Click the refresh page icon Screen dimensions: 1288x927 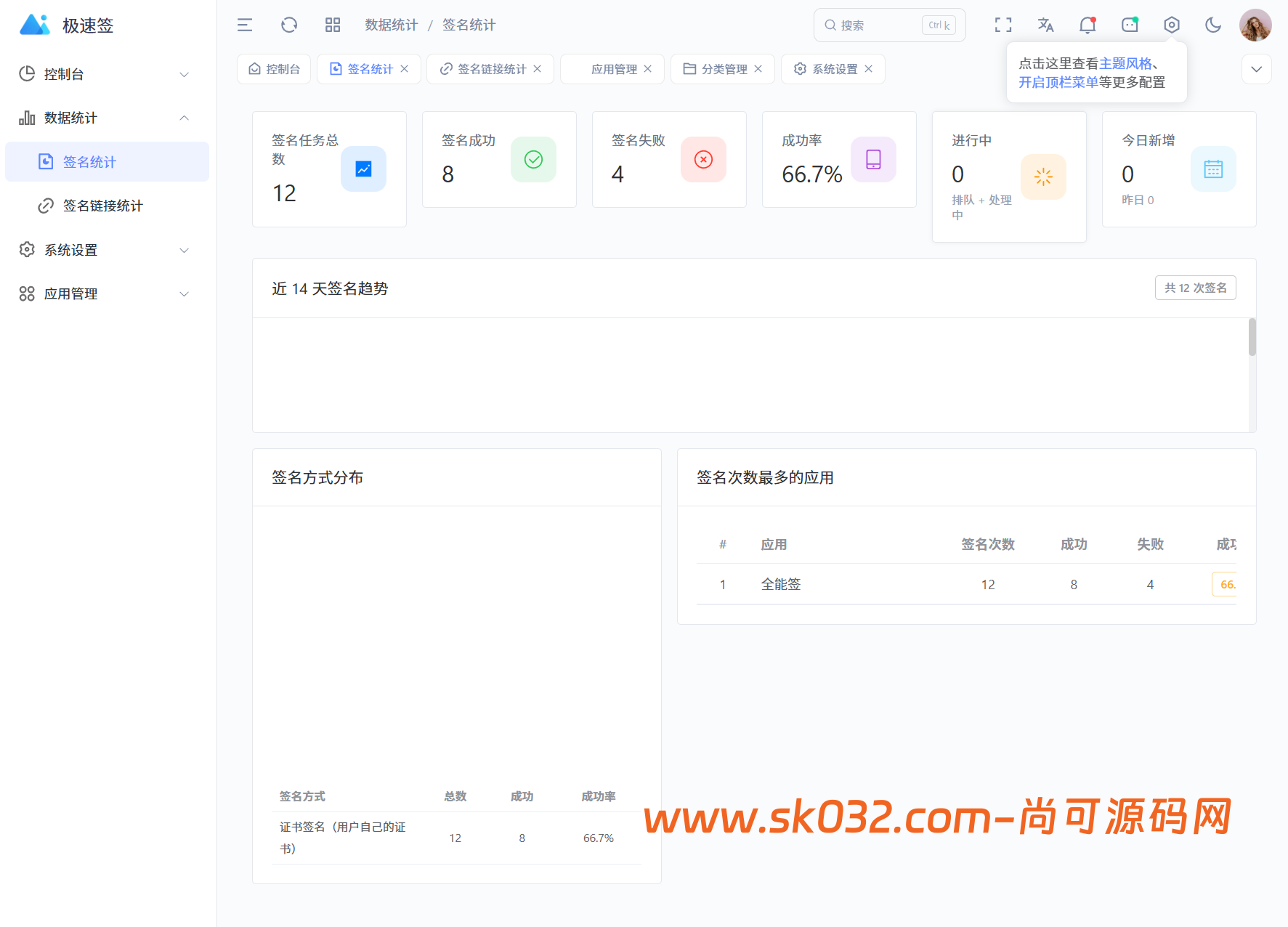[289, 25]
